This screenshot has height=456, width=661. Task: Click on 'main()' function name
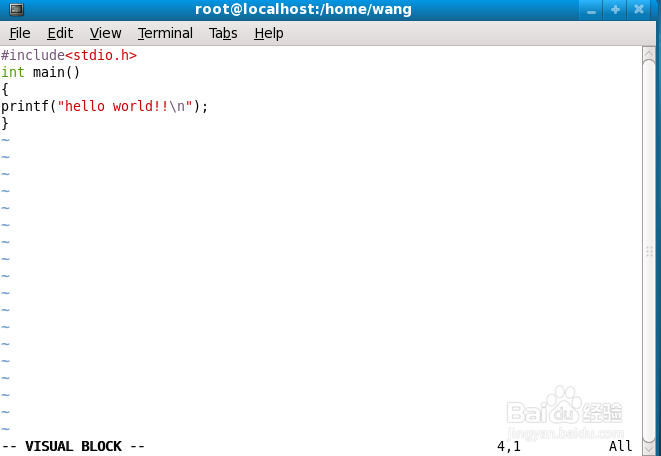(56, 72)
